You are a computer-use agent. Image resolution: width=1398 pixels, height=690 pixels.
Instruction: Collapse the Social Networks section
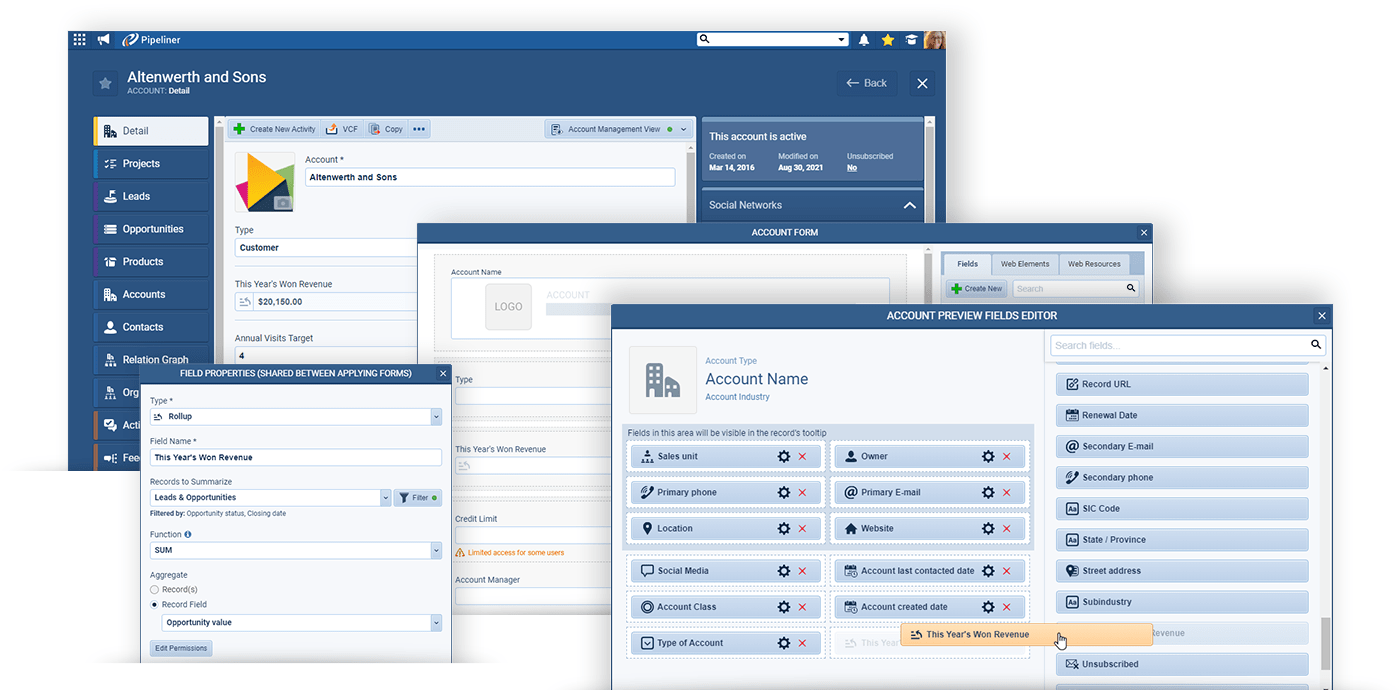909,205
